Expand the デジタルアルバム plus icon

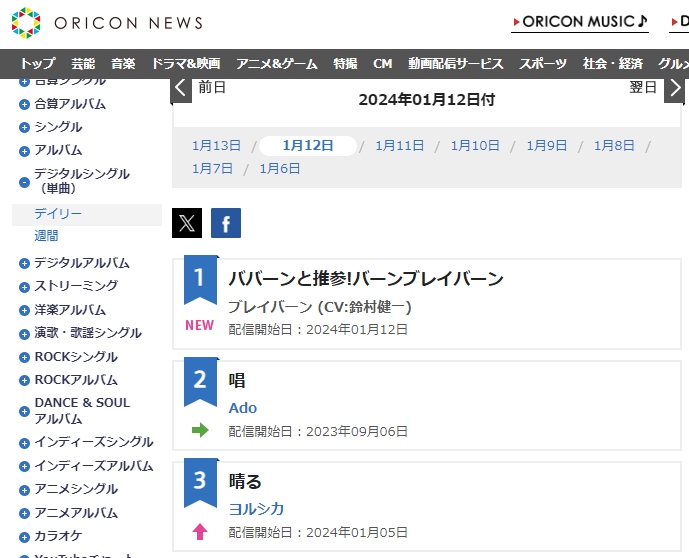click(x=25, y=264)
